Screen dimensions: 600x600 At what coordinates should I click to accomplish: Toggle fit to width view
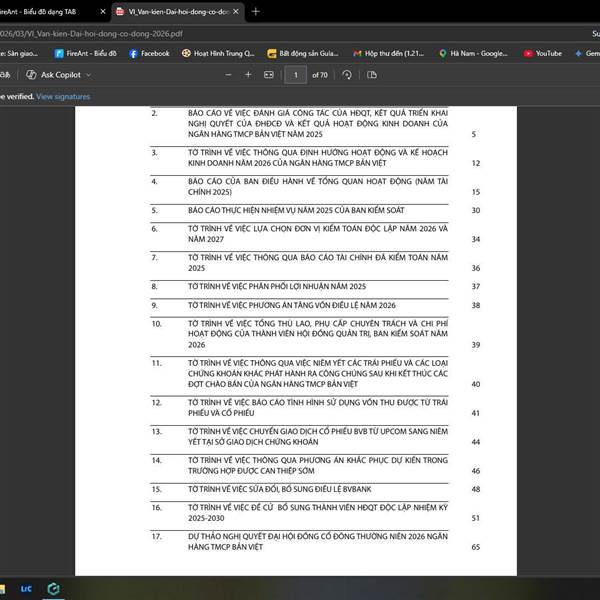tap(269, 75)
